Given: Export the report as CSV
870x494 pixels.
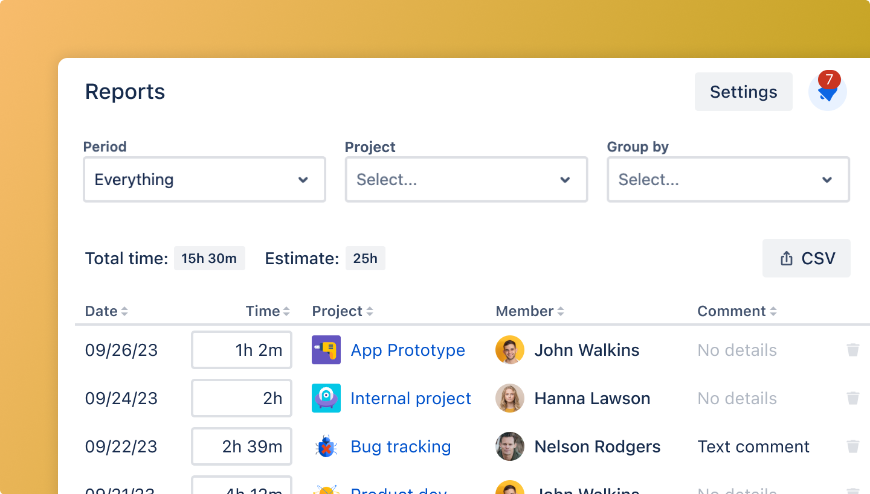Looking at the screenshot, I should click(806, 258).
